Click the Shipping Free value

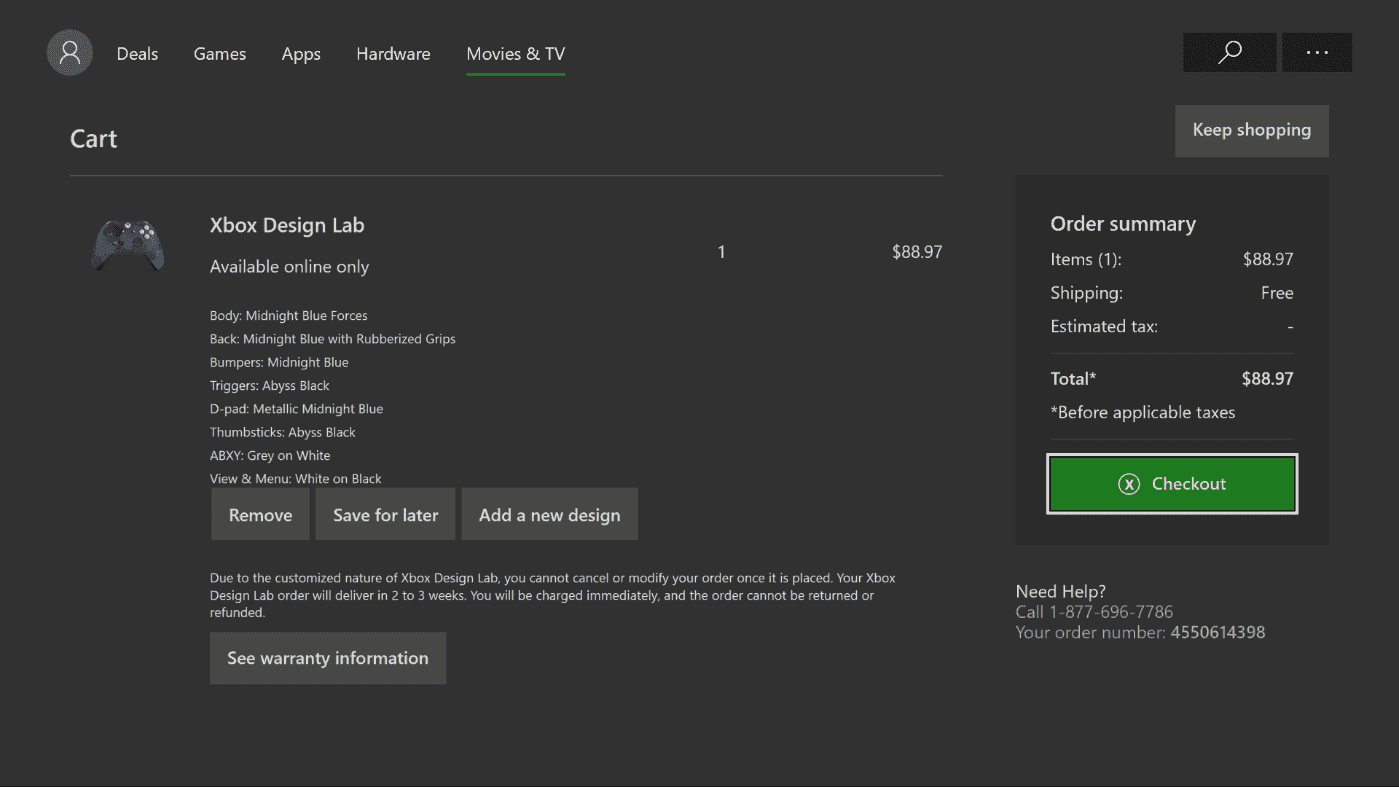coord(1277,293)
